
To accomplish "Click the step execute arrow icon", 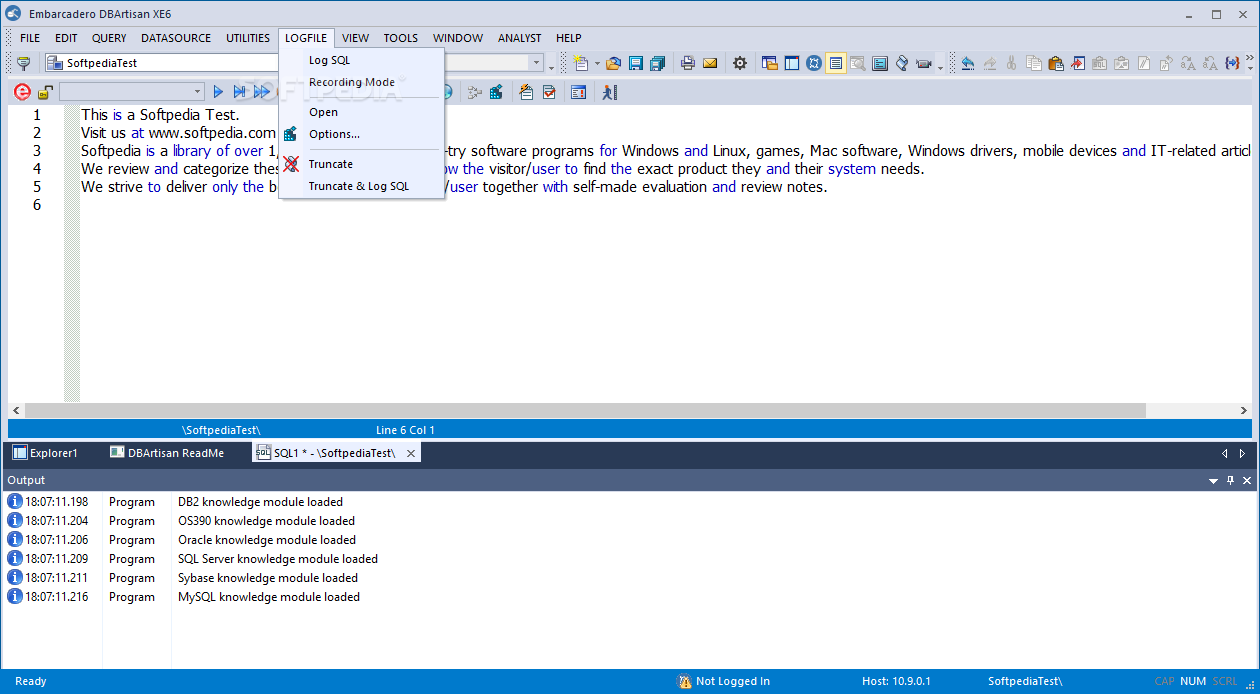I will click(240, 92).
